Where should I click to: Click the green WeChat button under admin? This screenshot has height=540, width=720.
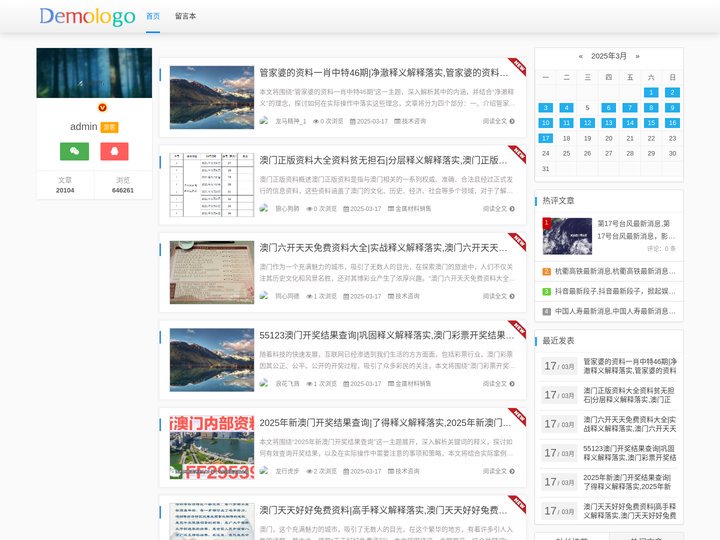tap(74, 151)
